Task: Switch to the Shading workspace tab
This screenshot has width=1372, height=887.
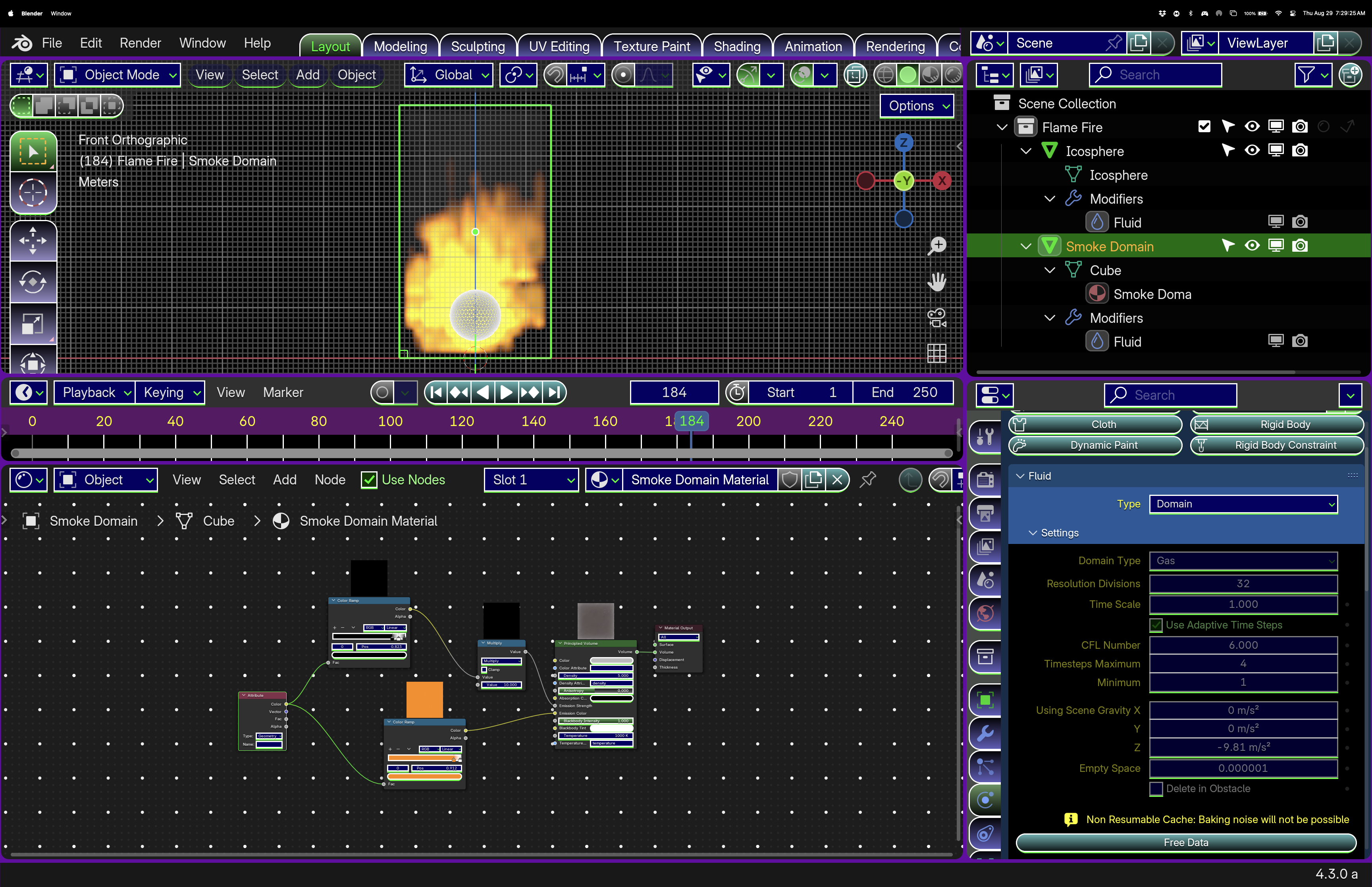Action: 736,46
